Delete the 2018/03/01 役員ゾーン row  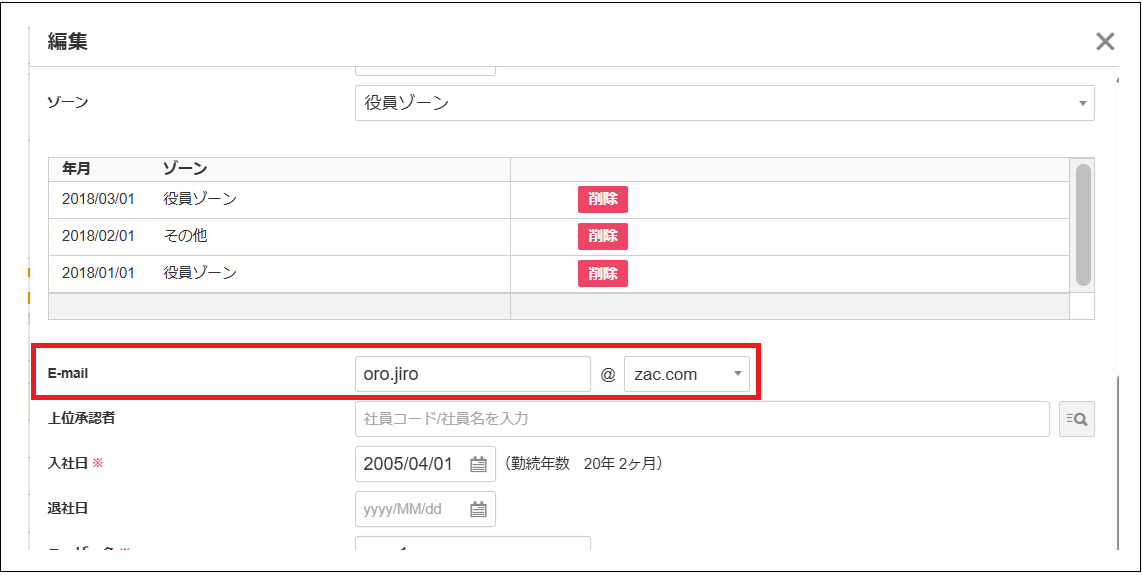click(x=602, y=199)
